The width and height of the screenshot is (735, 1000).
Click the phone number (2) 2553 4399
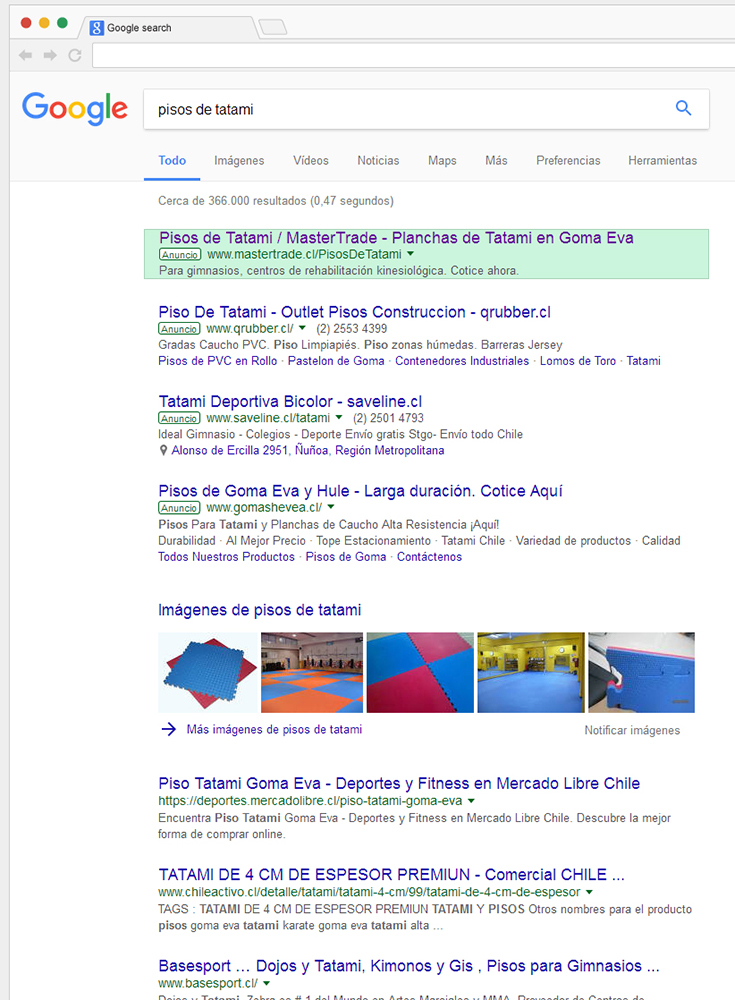pyautogui.click(x=352, y=329)
